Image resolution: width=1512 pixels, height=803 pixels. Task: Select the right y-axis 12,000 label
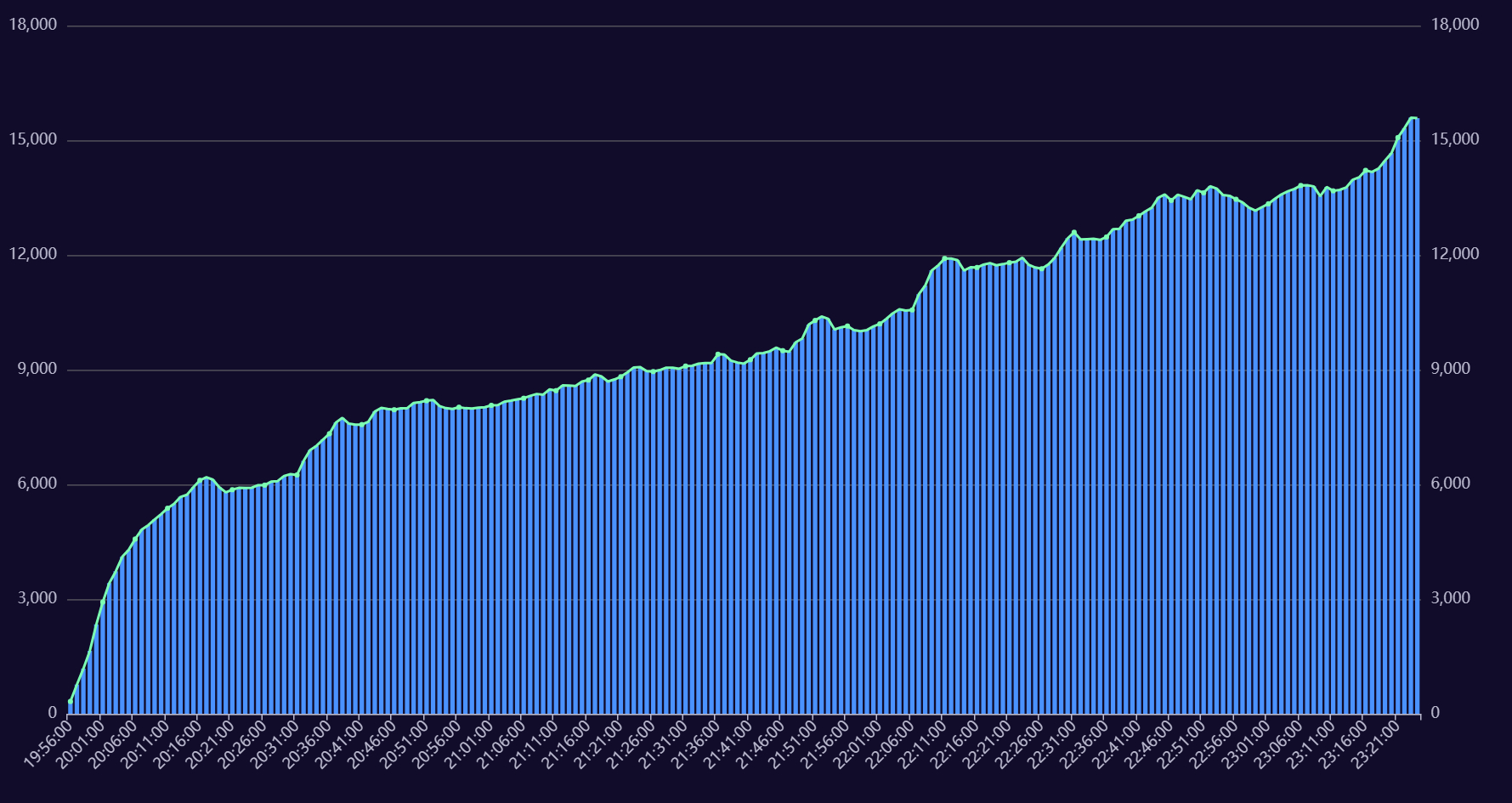pyautogui.click(x=1455, y=254)
